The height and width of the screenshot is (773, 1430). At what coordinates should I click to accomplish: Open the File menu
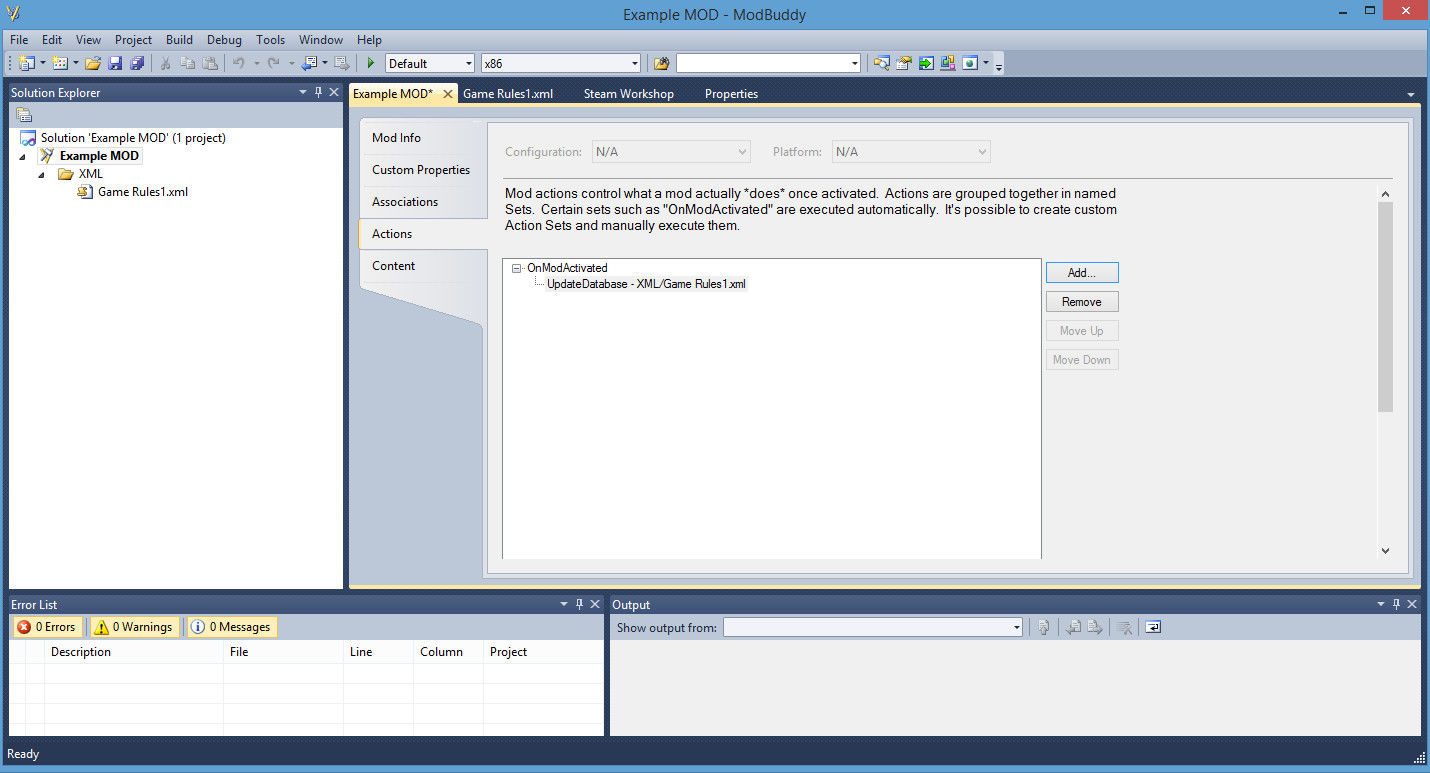[x=19, y=40]
